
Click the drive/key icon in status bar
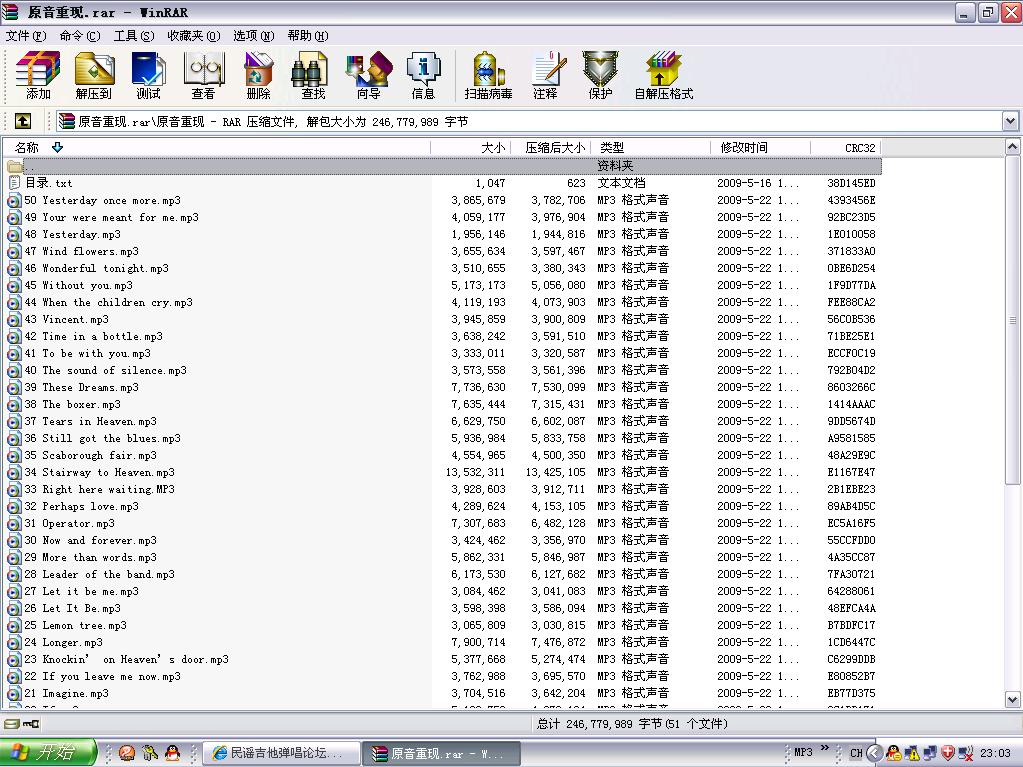tap(22, 724)
